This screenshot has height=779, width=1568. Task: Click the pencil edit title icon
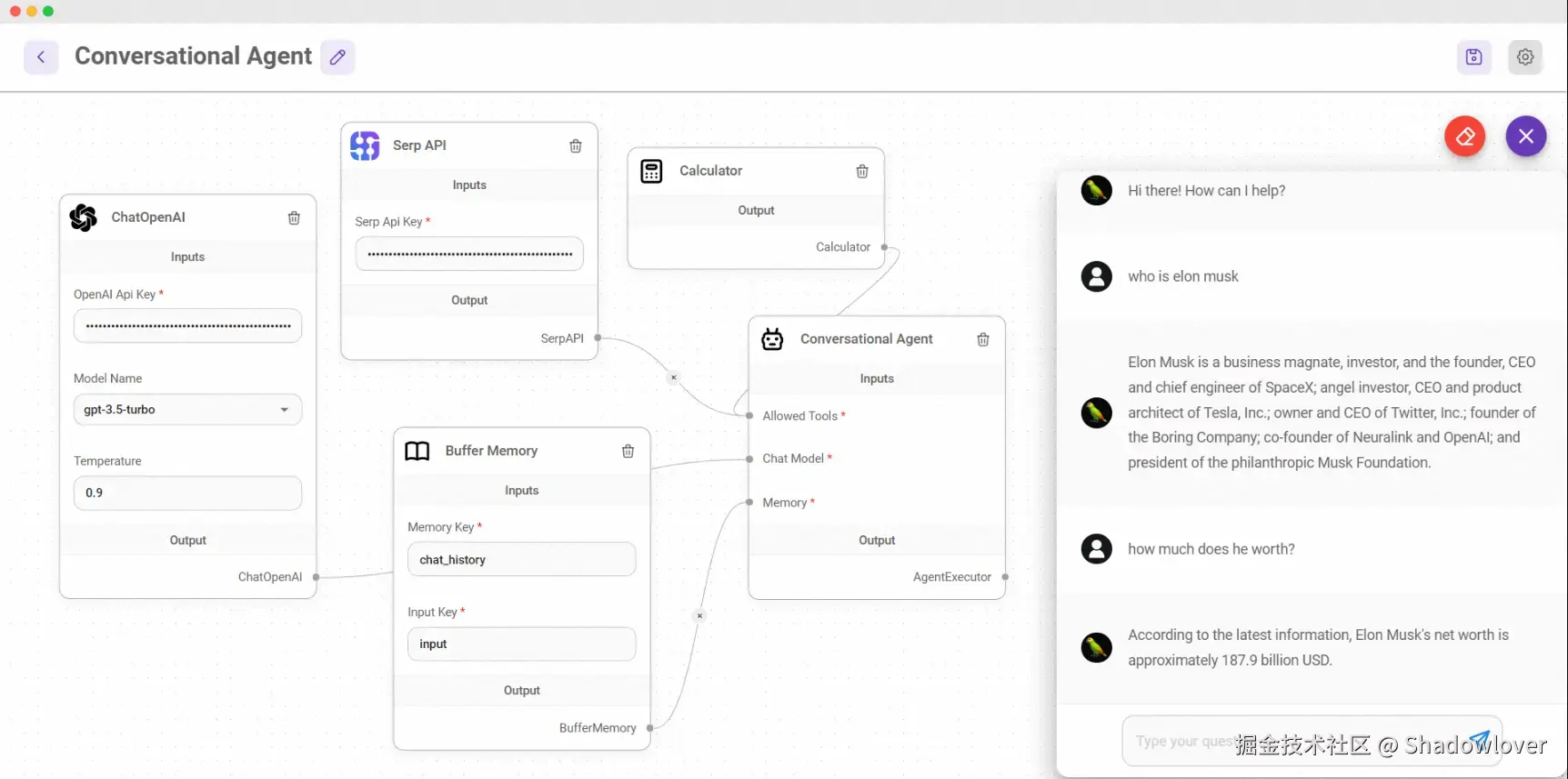[337, 56]
